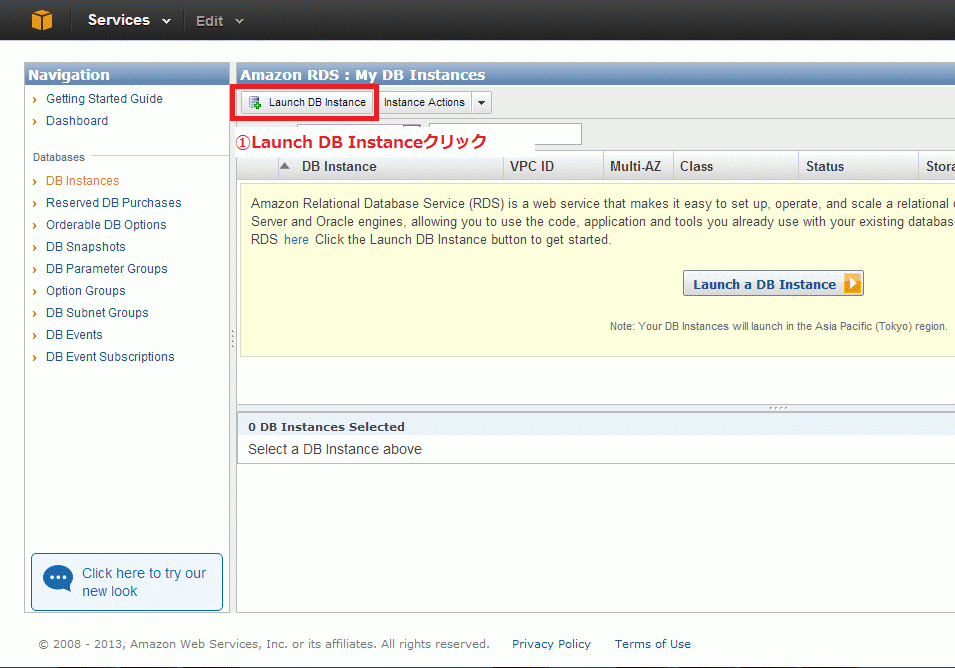Open the Terms of Use link
955x668 pixels.
(652, 644)
